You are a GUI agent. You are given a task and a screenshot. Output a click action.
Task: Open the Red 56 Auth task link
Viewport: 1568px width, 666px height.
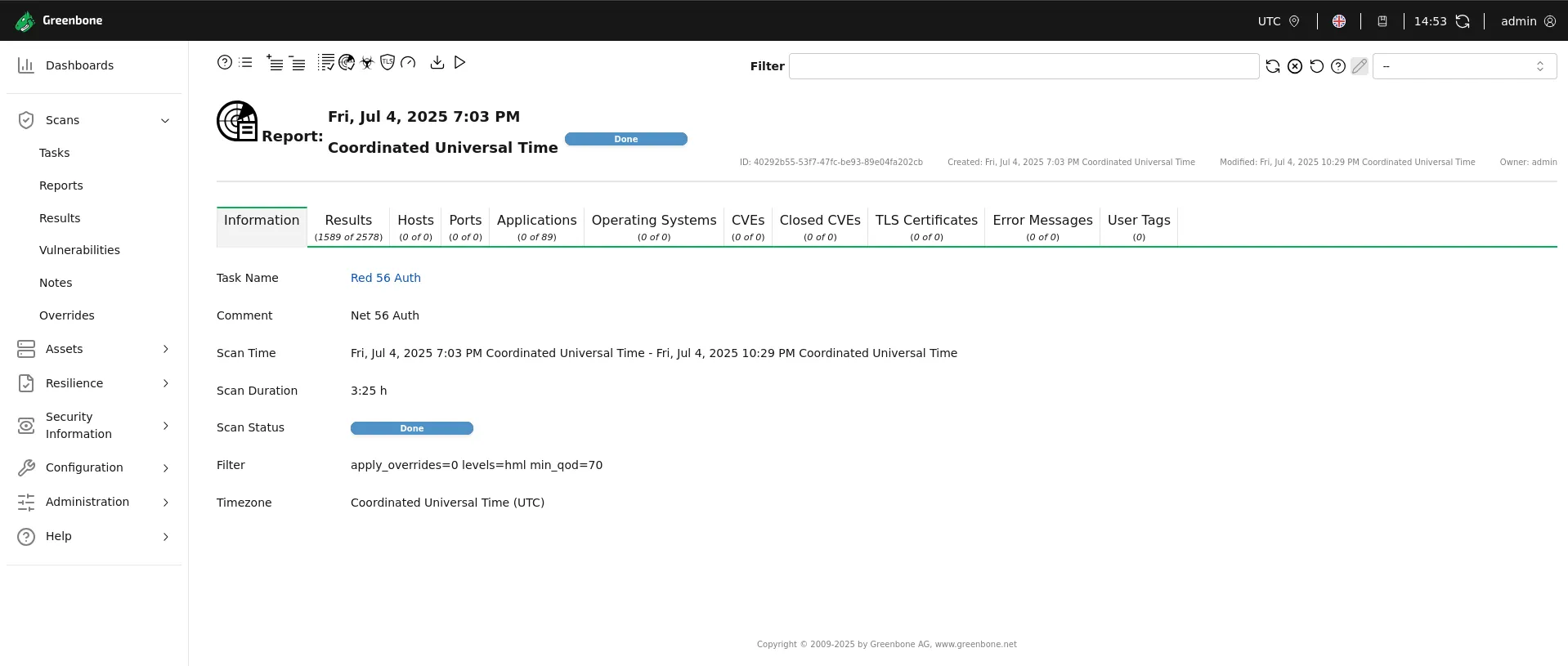click(x=386, y=278)
